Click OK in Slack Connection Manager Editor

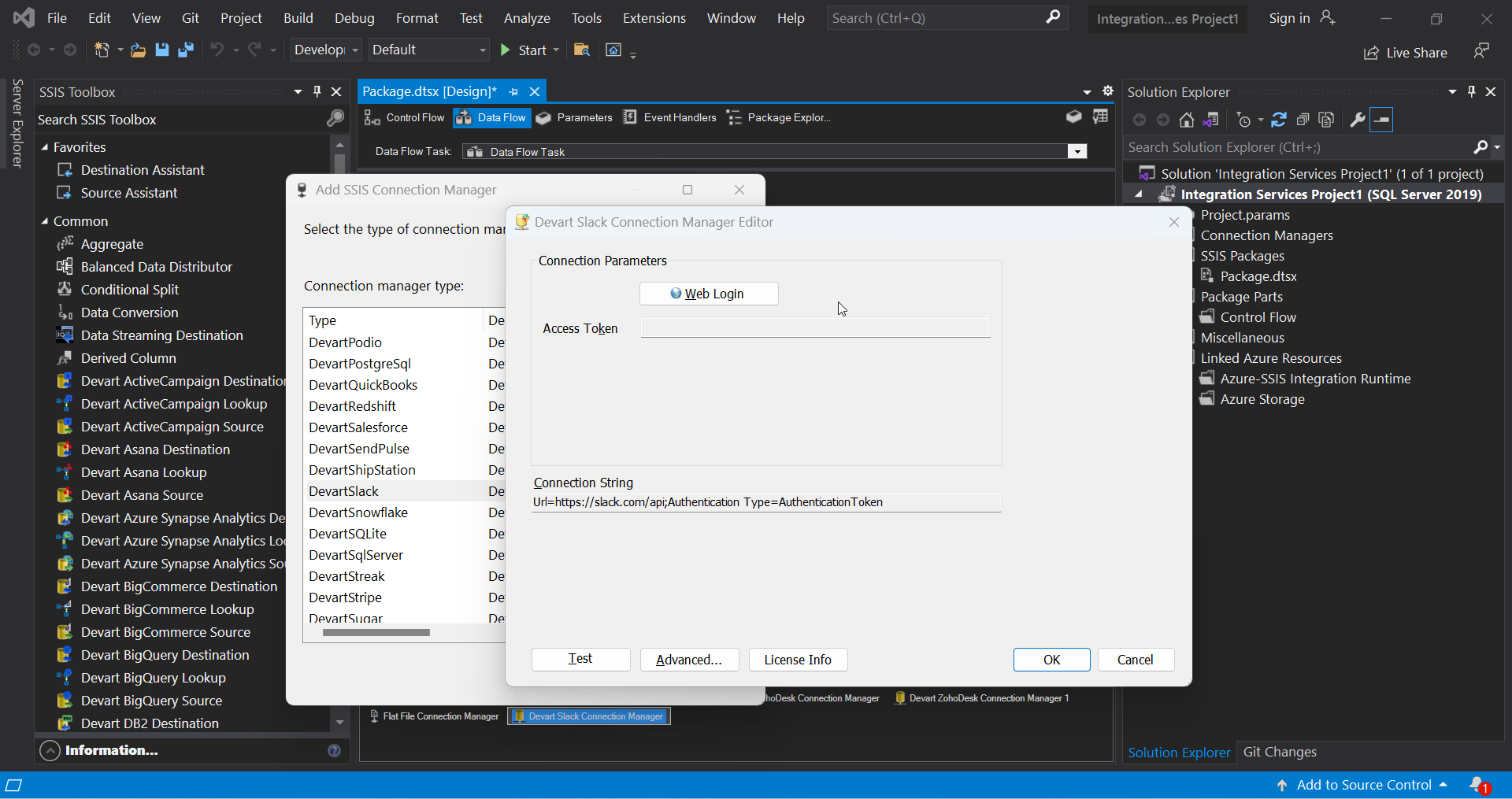(1051, 660)
